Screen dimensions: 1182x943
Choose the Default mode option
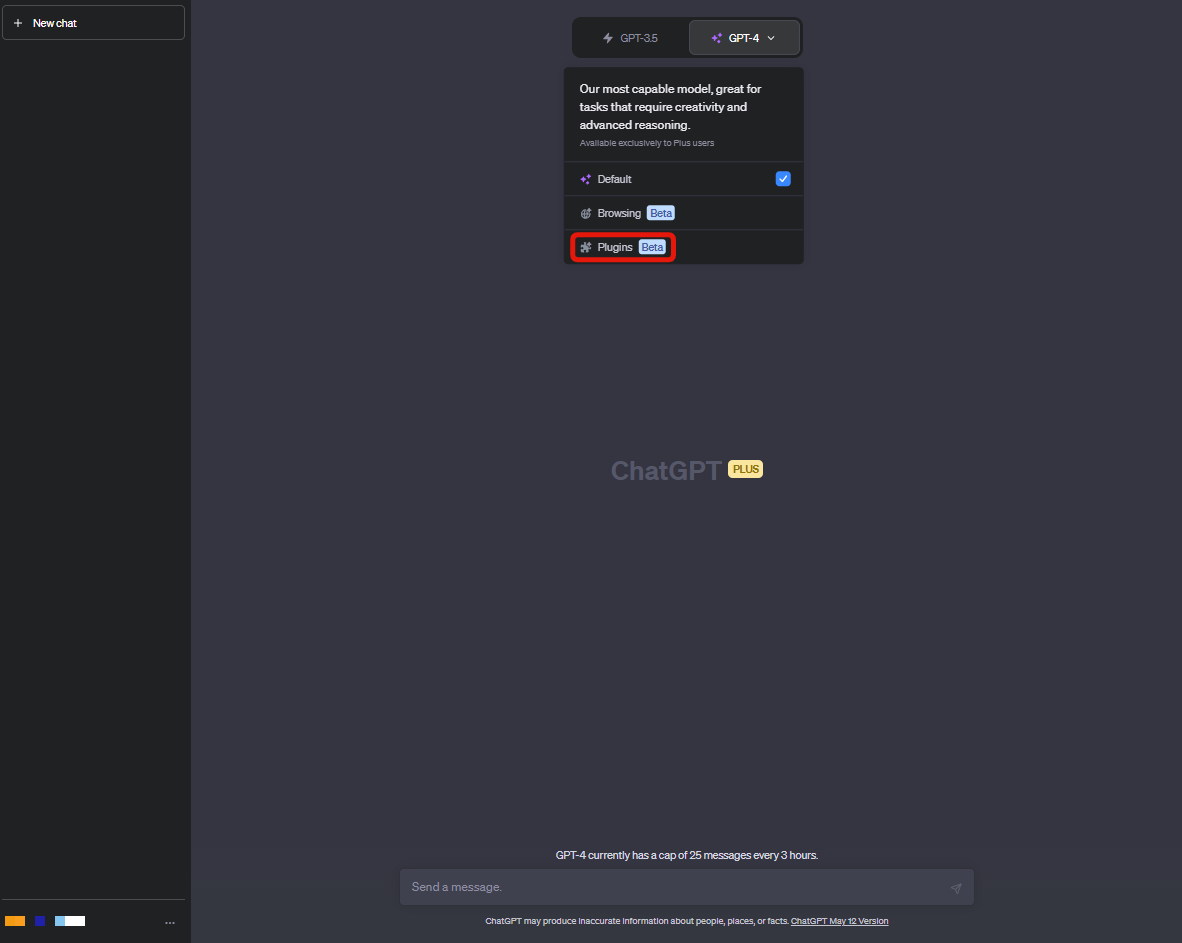tap(684, 179)
